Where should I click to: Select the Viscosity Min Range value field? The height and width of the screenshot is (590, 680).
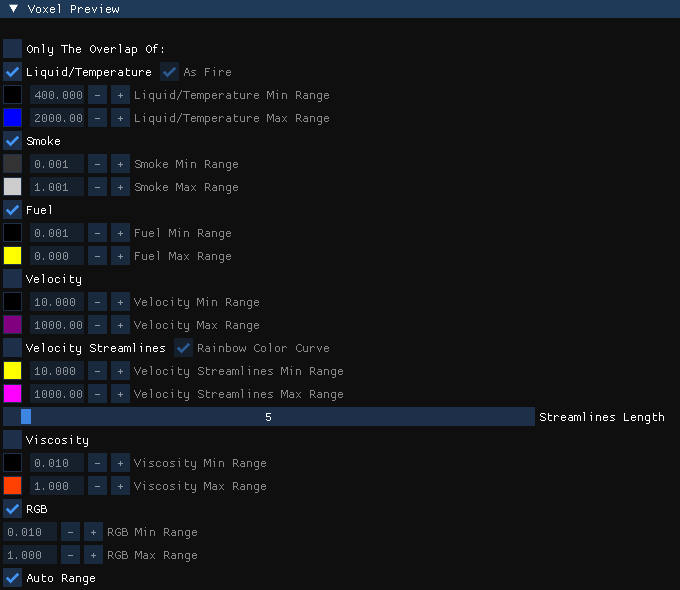point(57,462)
